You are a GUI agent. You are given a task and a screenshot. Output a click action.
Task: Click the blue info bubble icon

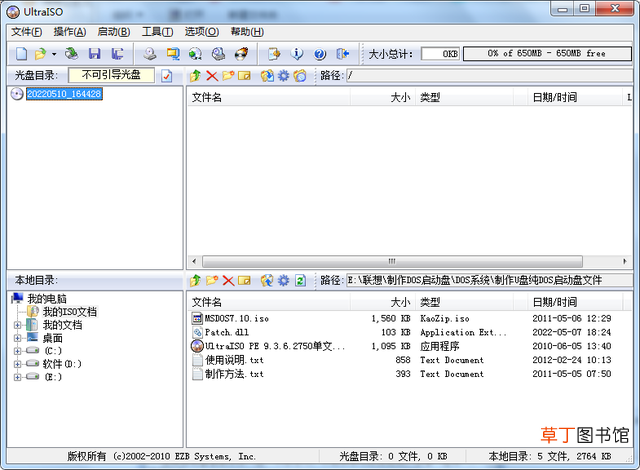click(x=297, y=53)
